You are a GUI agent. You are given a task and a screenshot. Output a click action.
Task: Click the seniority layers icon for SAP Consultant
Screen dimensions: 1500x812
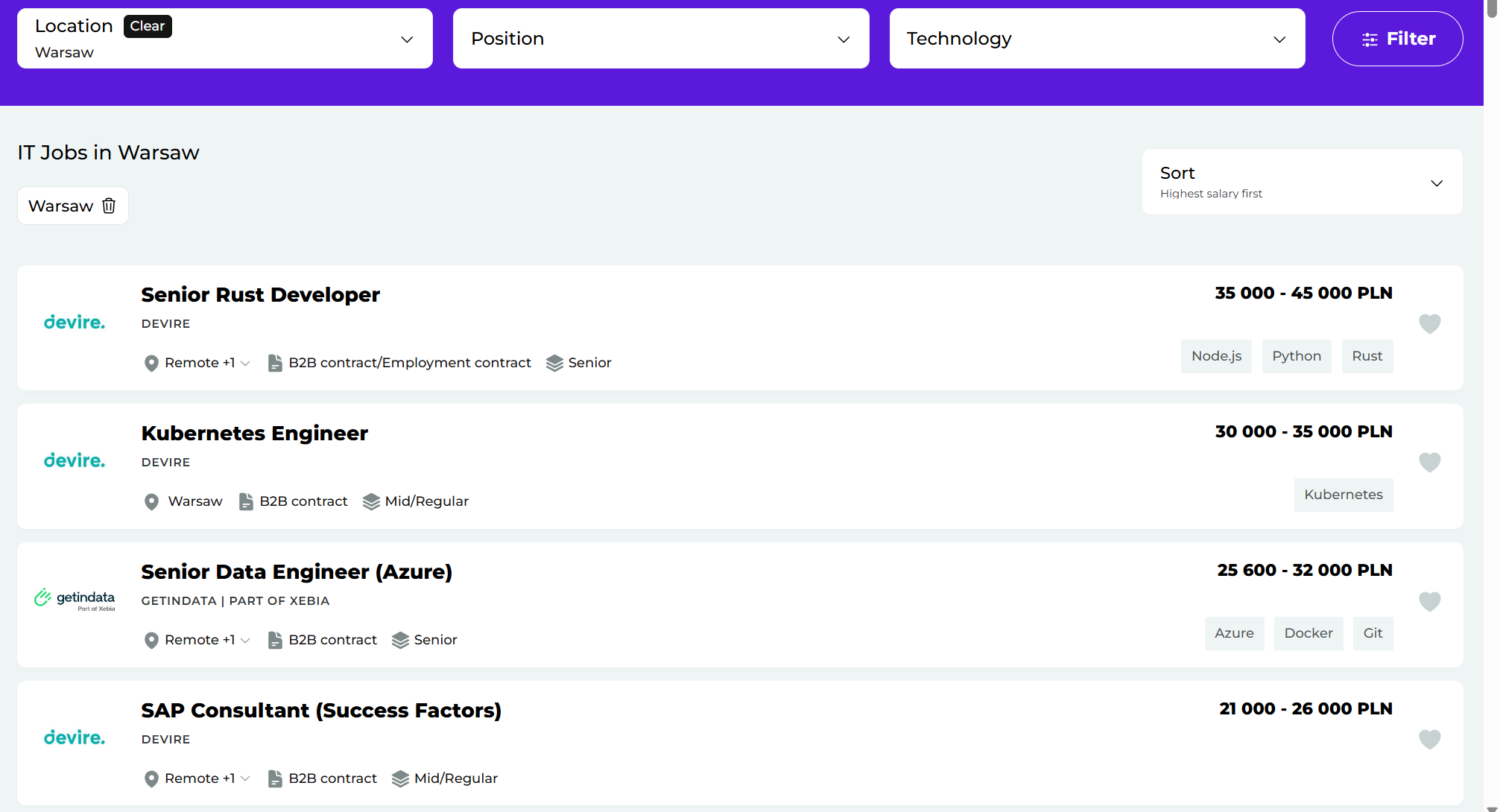pos(400,778)
